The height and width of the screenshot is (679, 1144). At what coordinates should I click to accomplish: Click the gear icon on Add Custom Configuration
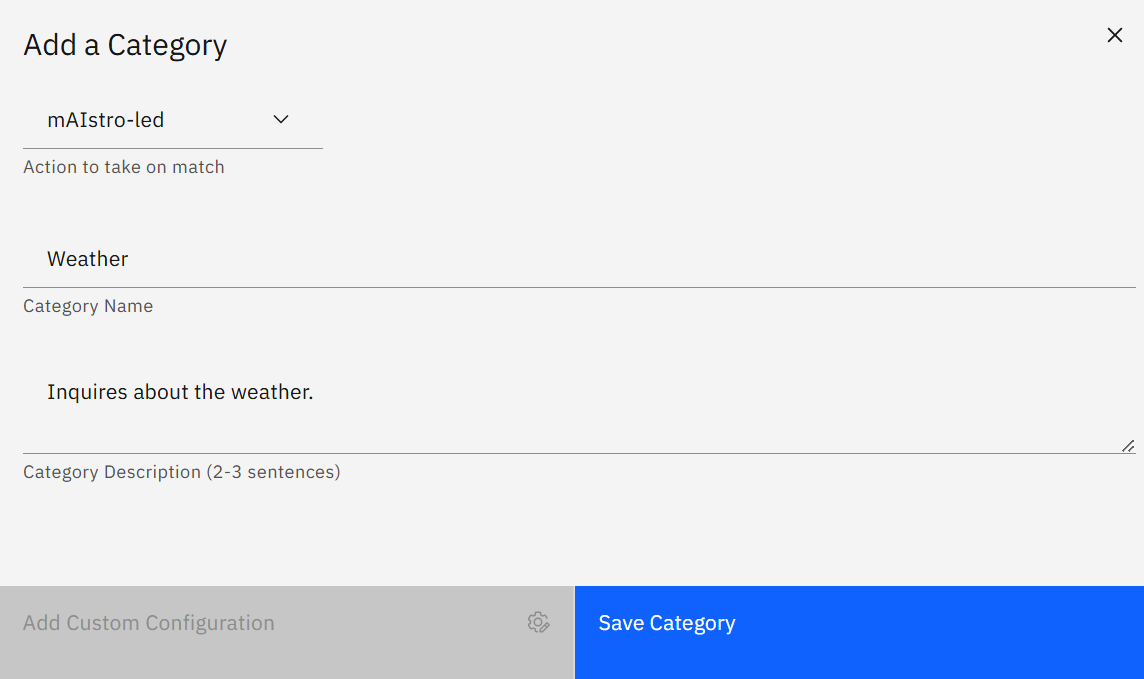pyautogui.click(x=538, y=622)
